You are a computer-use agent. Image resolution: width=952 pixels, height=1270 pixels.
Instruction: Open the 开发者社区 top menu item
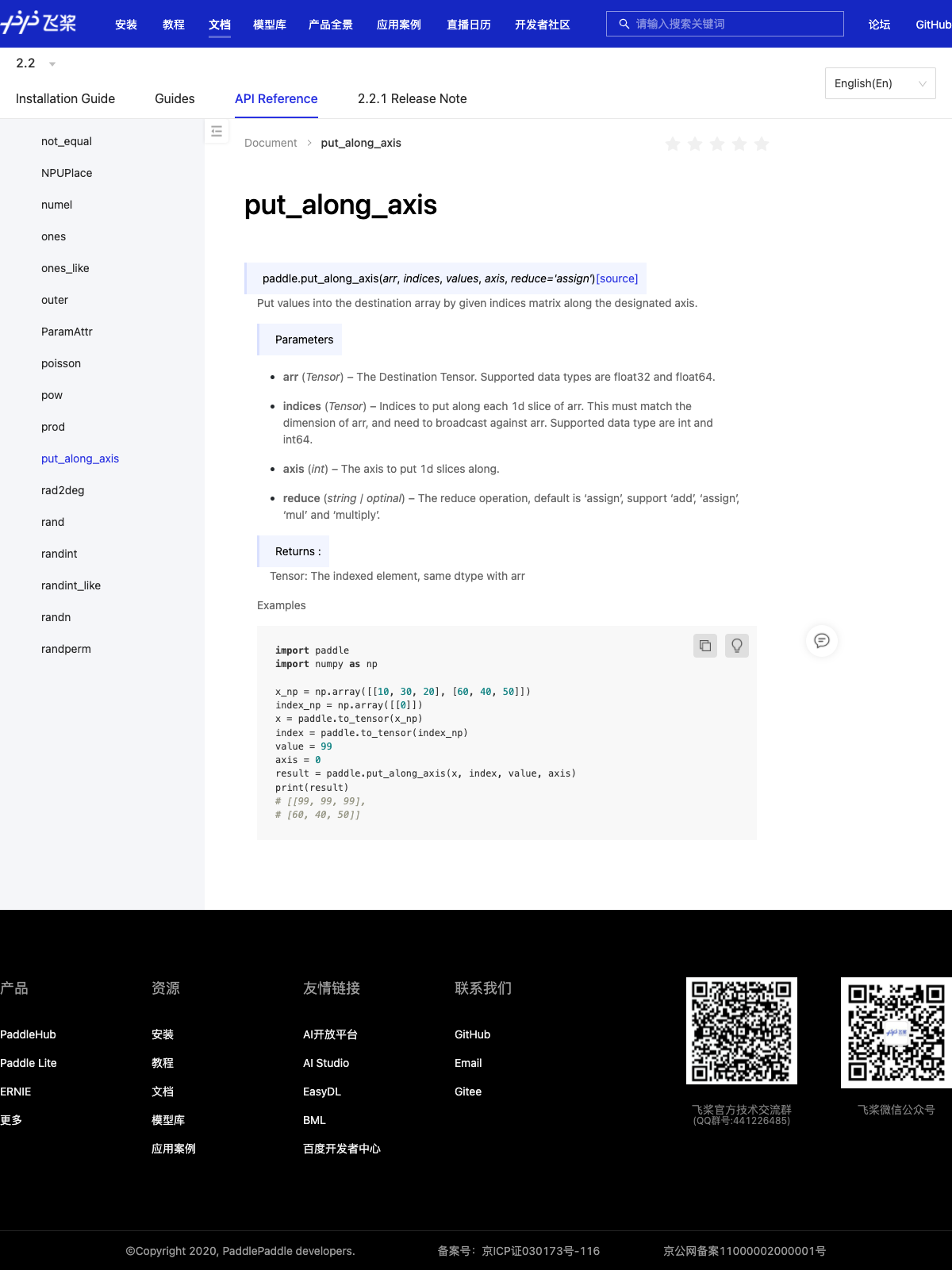(543, 25)
